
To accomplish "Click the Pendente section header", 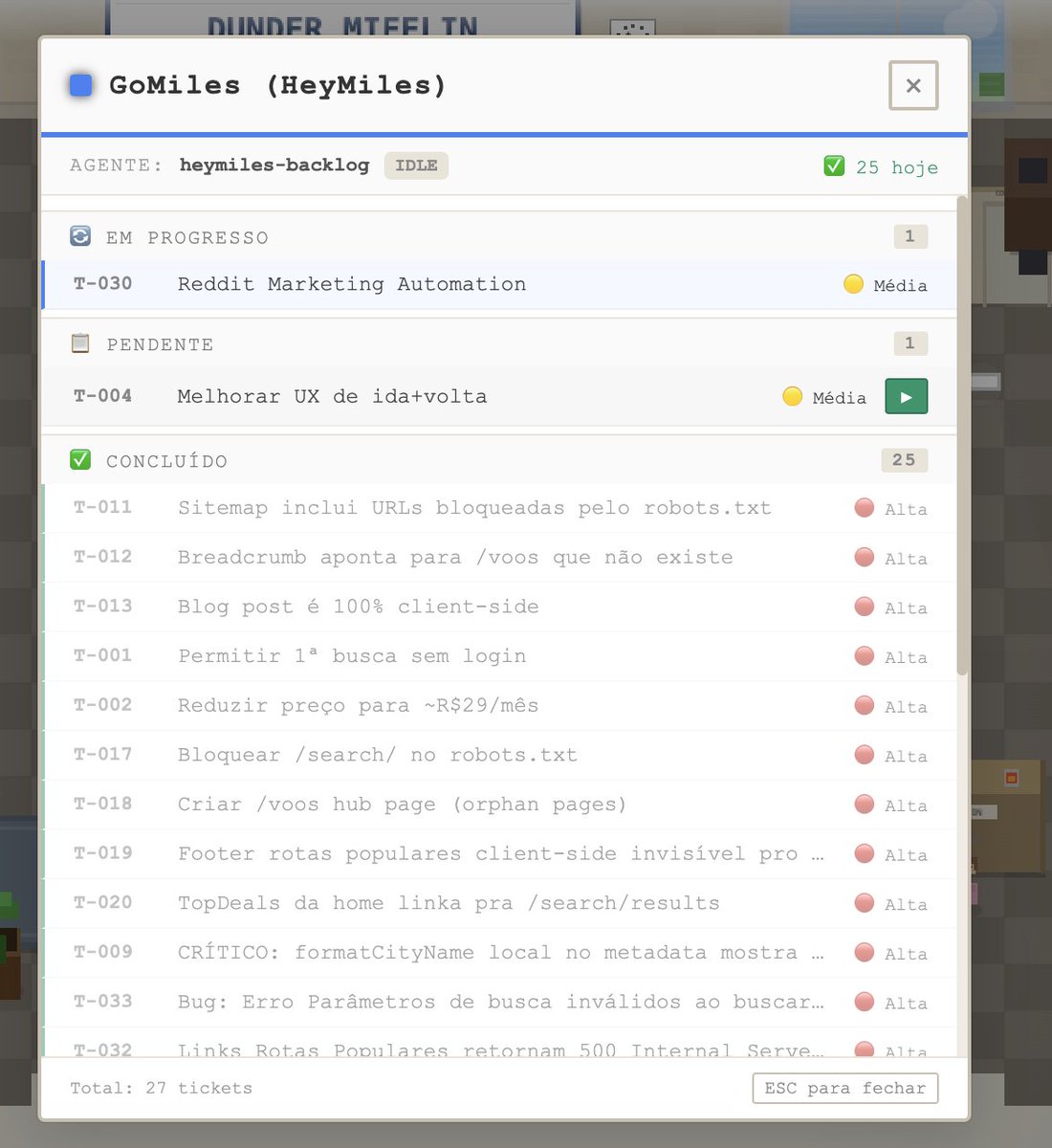I will pyautogui.click(x=498, y=343).
